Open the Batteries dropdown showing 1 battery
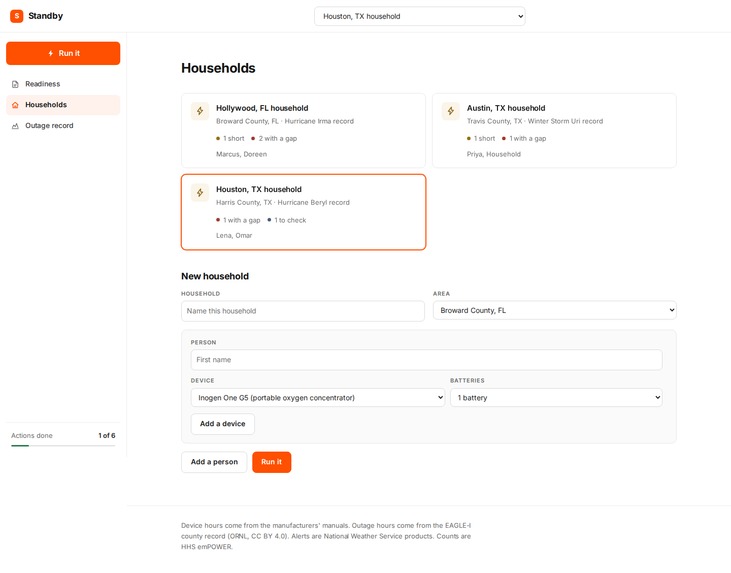This screenshot has height=573, width=731. (556, 398)
